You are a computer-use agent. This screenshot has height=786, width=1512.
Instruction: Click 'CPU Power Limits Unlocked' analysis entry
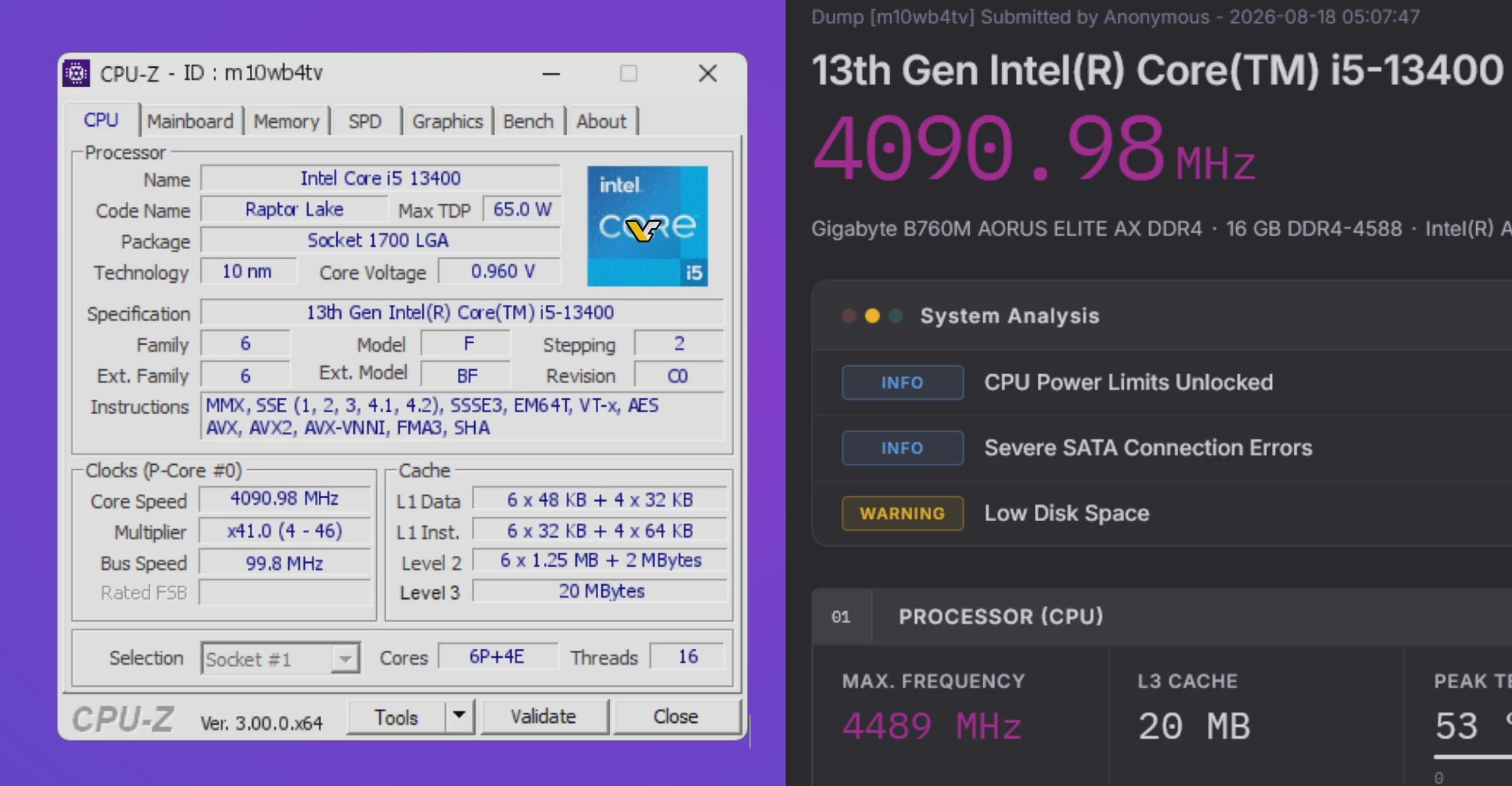pyautogui.click(x=1129, y=382)
